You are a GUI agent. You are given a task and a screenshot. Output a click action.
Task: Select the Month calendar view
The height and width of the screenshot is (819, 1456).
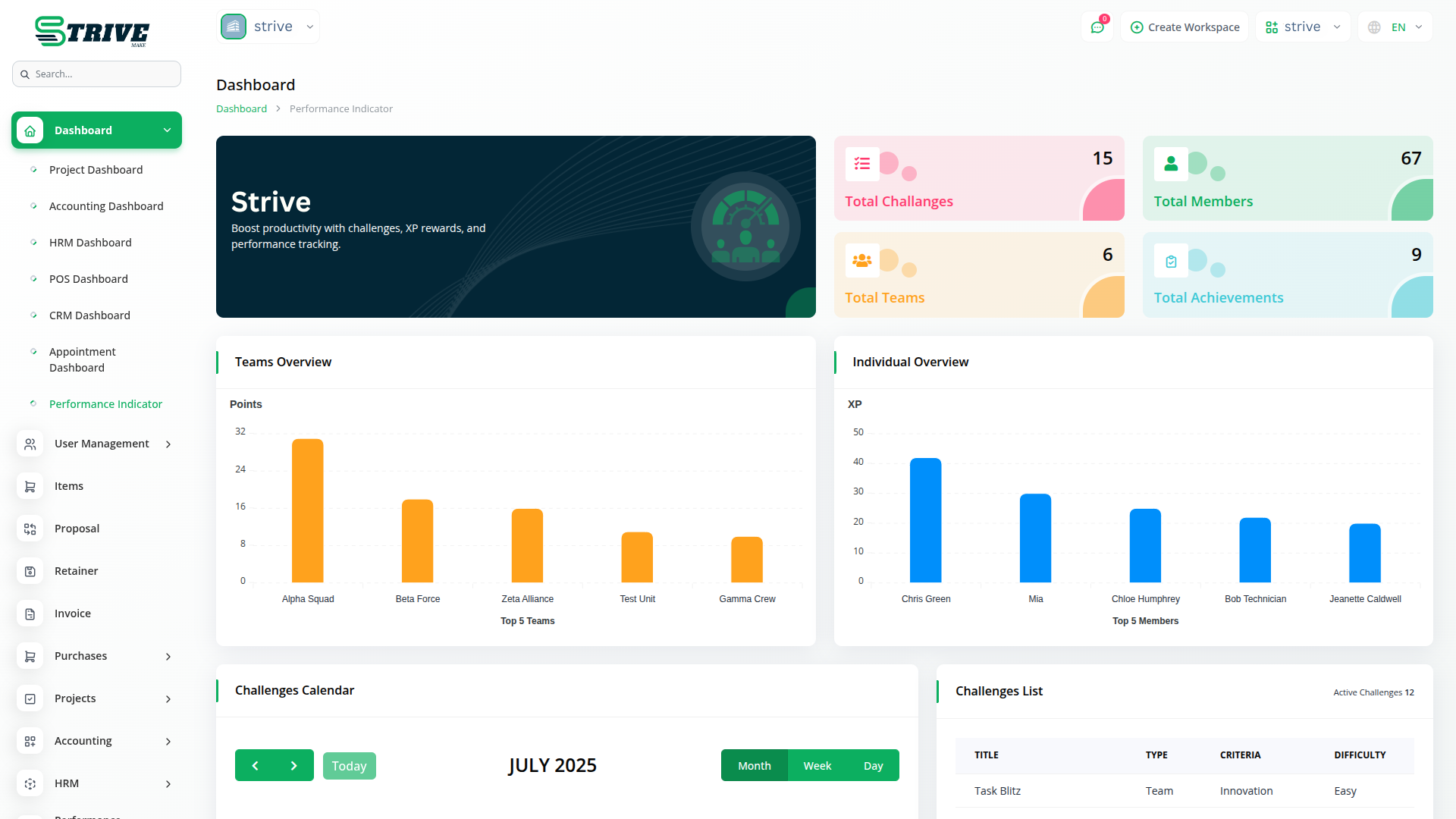754,766
